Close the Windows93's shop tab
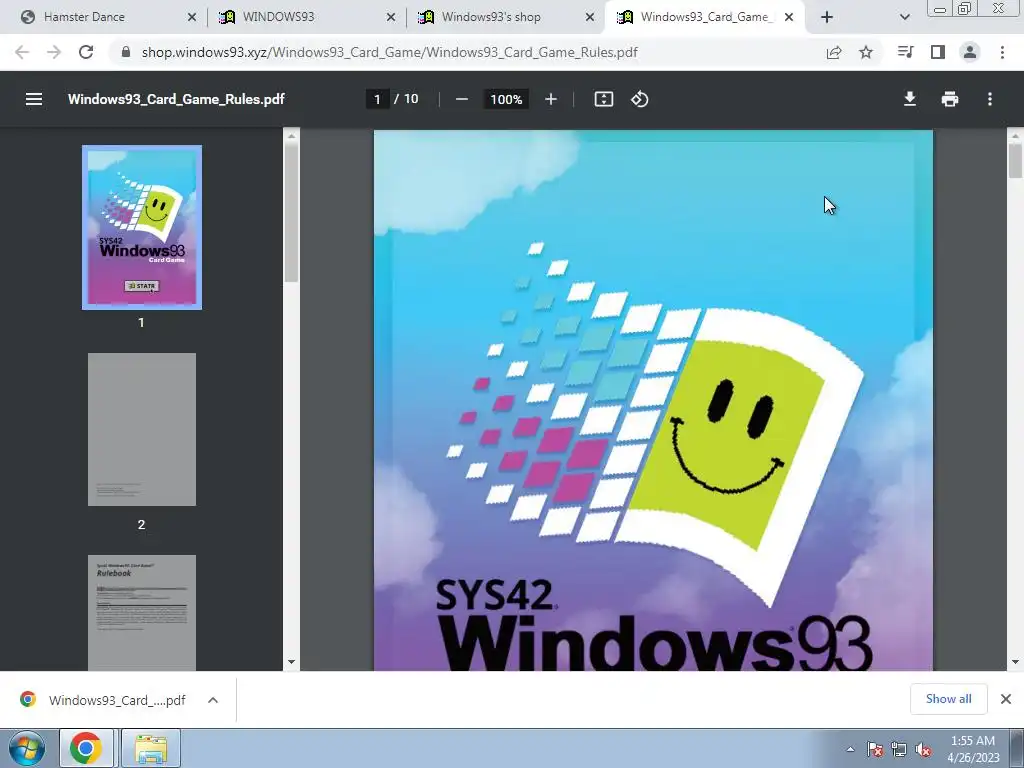Viewport: 1024px width, 768px height. [590, 17]
